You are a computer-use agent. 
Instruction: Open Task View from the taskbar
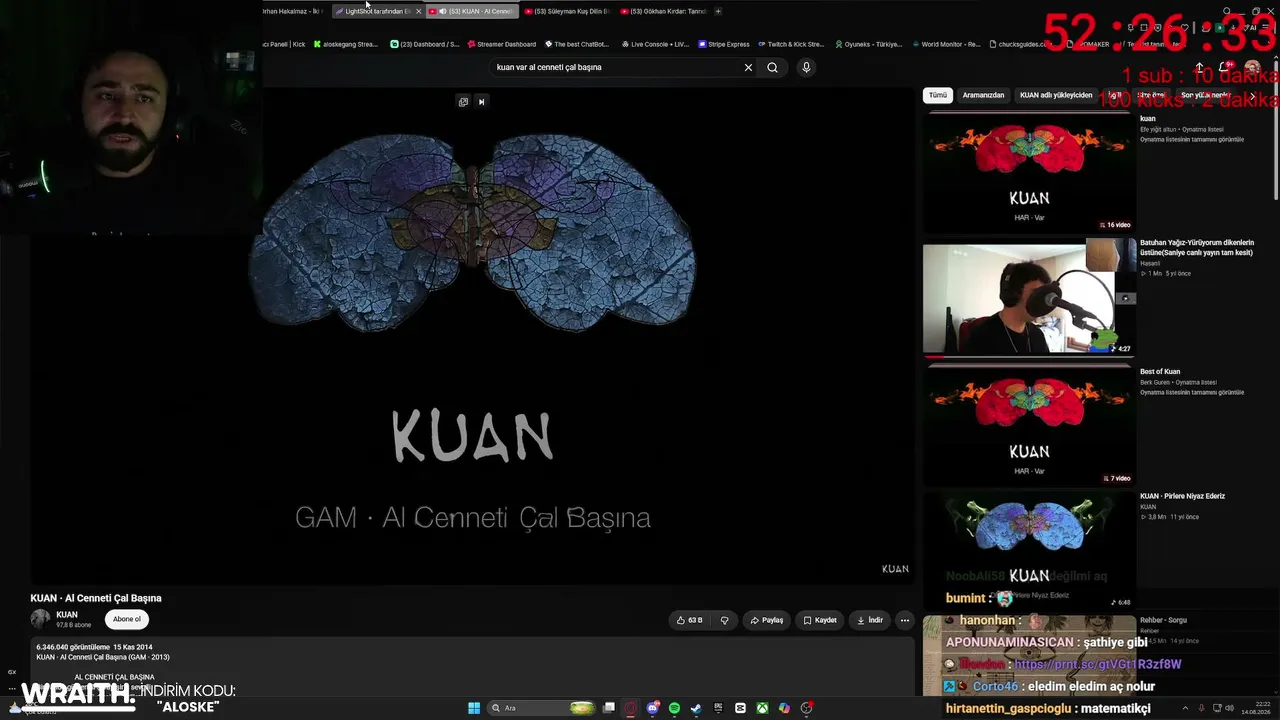tap(609, 708)
